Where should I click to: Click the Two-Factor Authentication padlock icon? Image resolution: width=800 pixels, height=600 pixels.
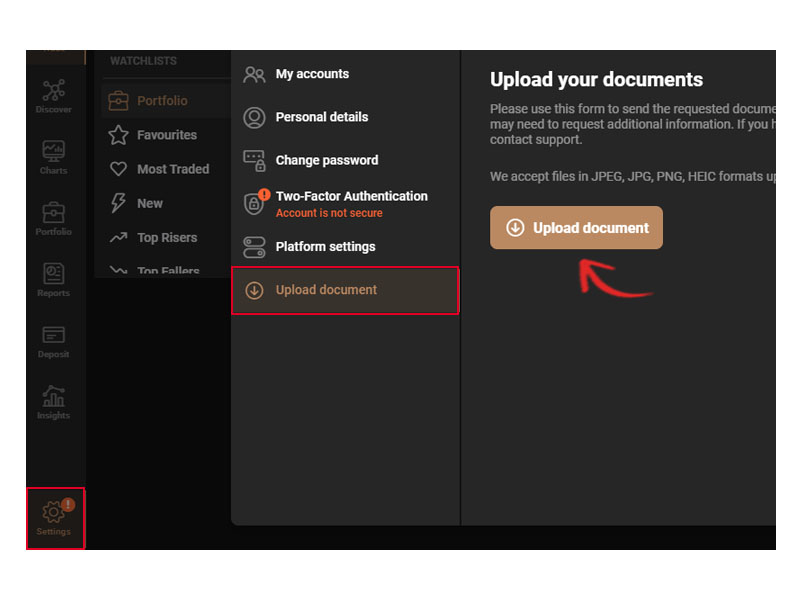click(x=254, y=204)
